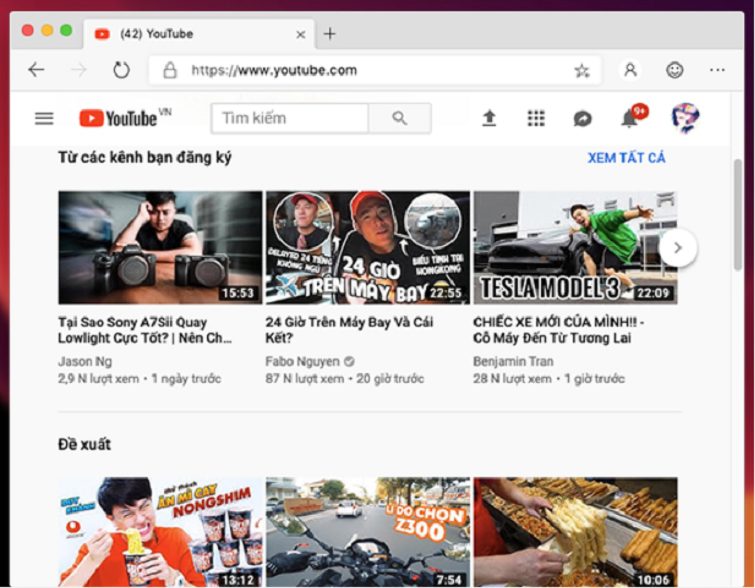Click the upload video icon
The height and width of the screenshot is (588, 755).
tap(489, 118)
